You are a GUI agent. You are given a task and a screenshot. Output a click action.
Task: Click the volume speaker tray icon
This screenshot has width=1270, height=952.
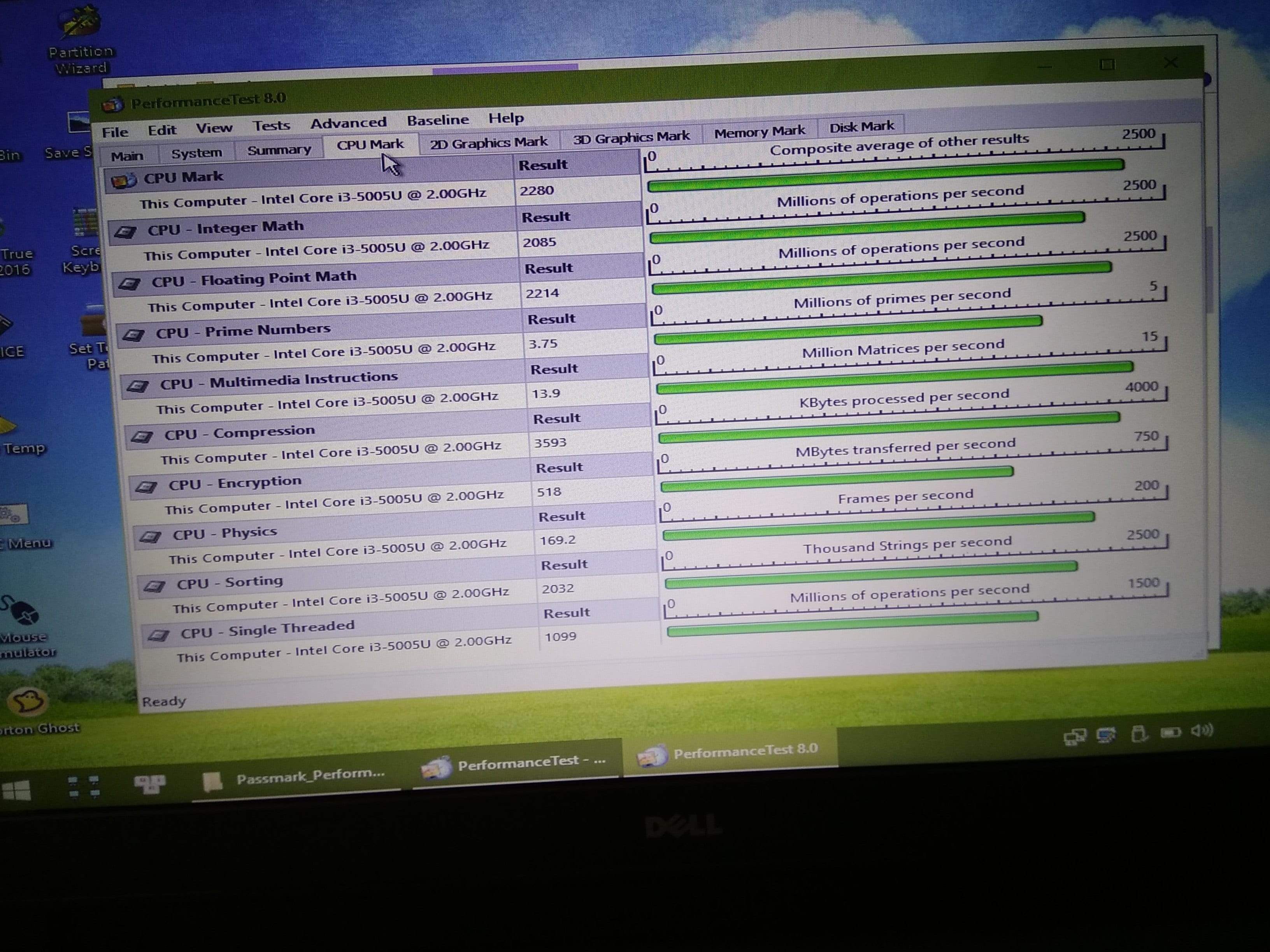click(1201, 730)
